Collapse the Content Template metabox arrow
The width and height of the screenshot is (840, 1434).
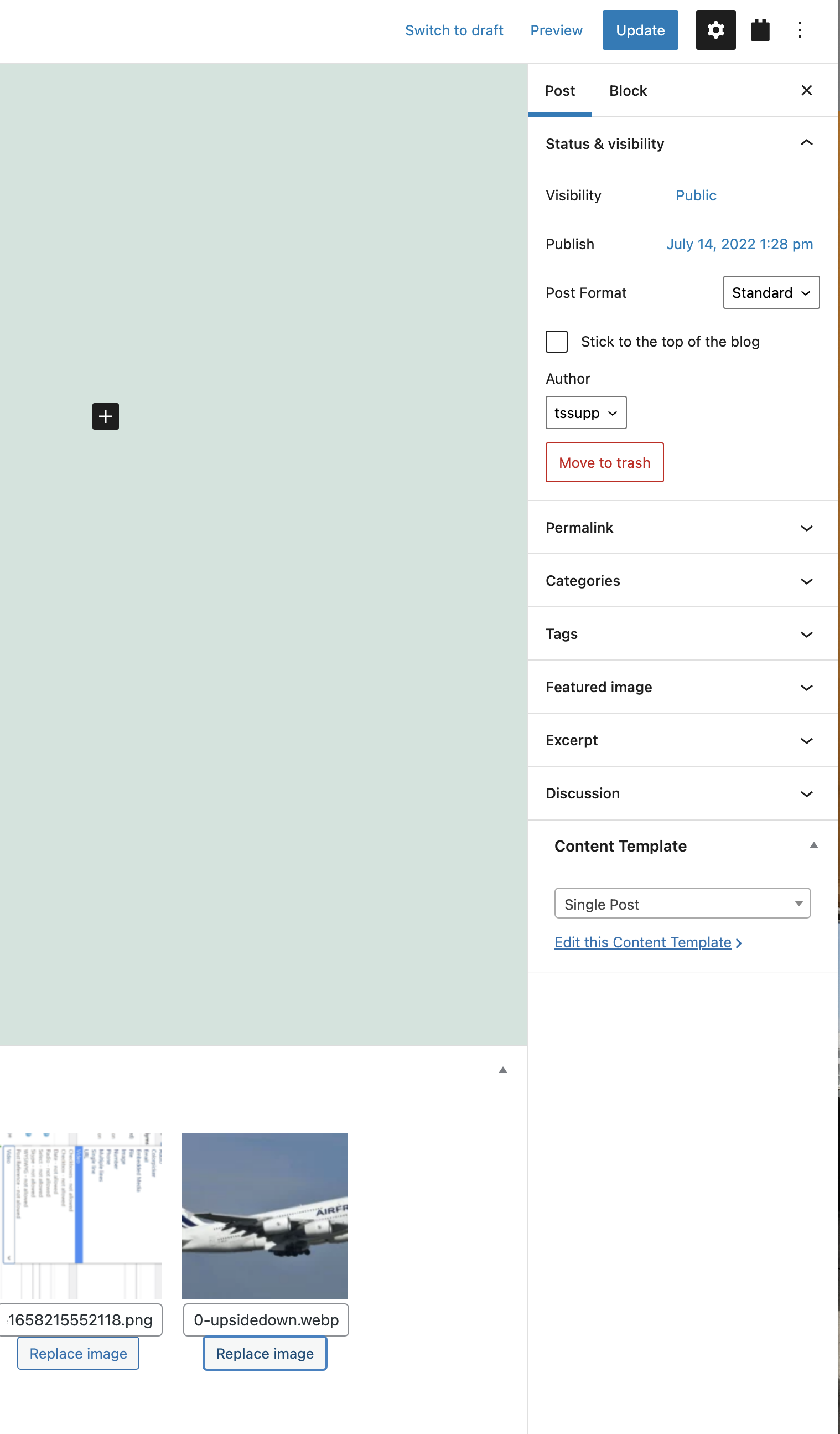tap(813, 845)
